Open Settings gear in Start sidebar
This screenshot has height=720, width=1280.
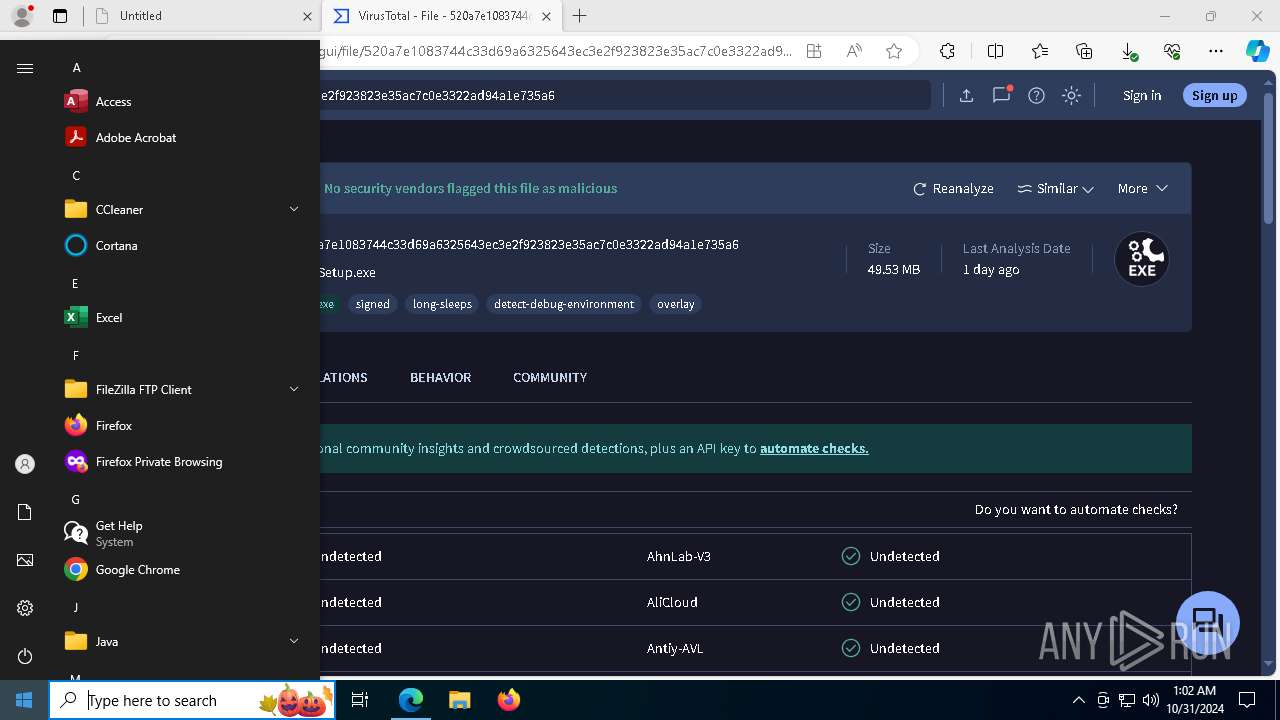point(25,608)
